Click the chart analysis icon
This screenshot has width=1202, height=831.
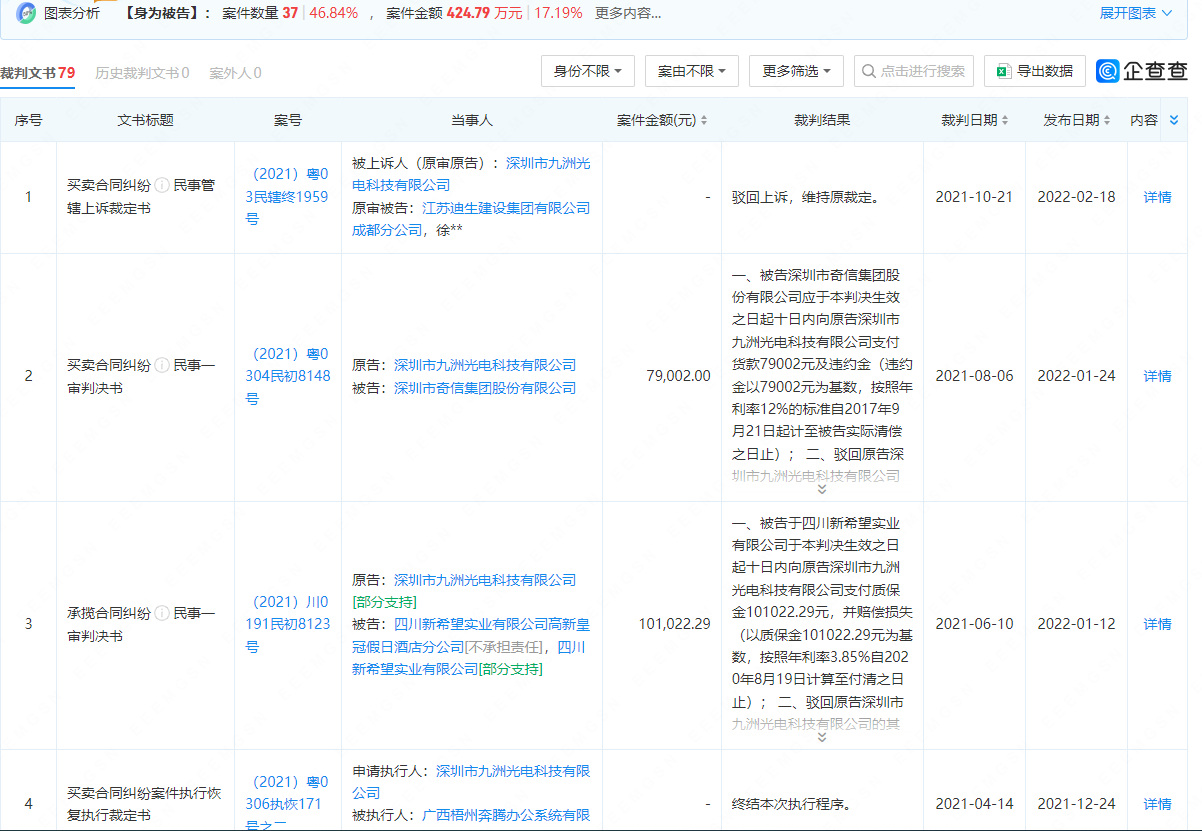26,13
